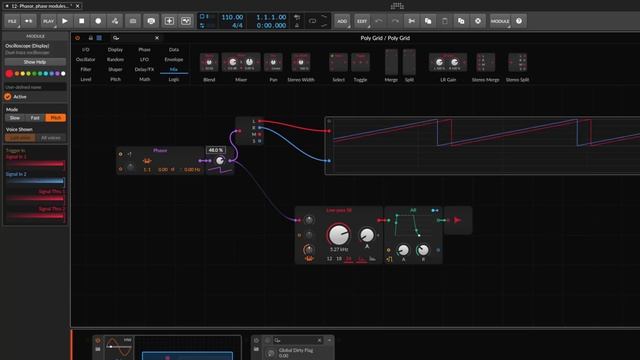Click the Mixer module icon in palette
Image resolution: width=640 pixels, height=360 pixels.
point(241,62)
